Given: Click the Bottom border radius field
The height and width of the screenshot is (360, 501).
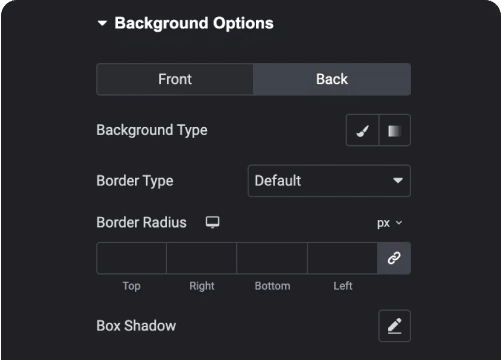Looking at the screenshot, I should click(x=272, y=258).
